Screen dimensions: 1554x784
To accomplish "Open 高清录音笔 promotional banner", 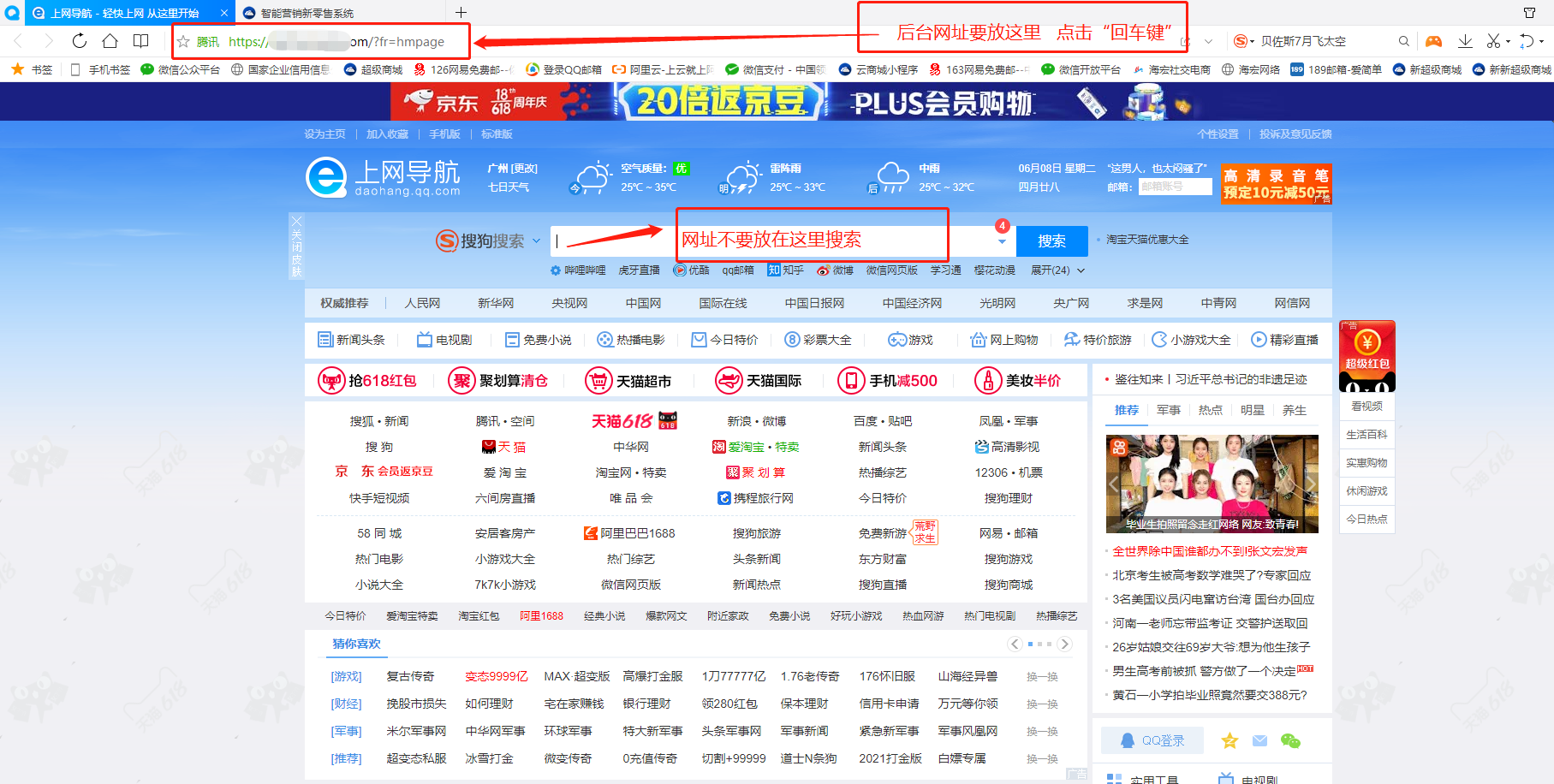I will coord(1276,184).
